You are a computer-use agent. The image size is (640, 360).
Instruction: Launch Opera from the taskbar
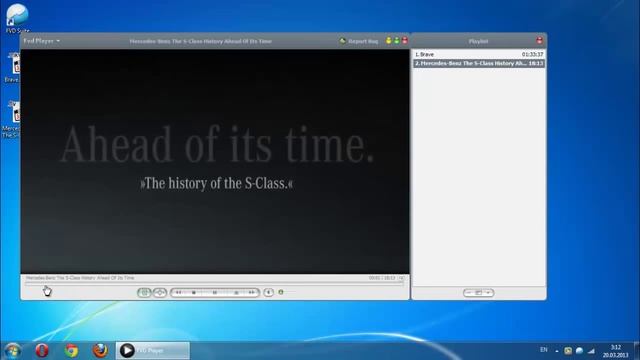click(x=42, y=351)
